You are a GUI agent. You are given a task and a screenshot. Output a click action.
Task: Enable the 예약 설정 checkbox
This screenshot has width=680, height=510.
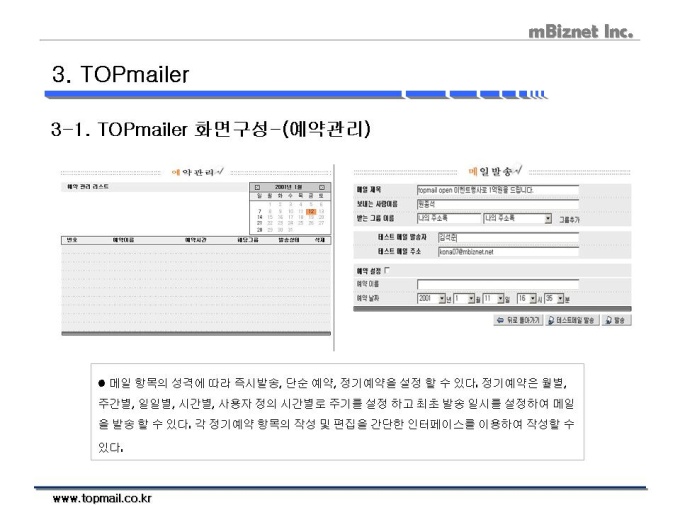tap(387, 270)
